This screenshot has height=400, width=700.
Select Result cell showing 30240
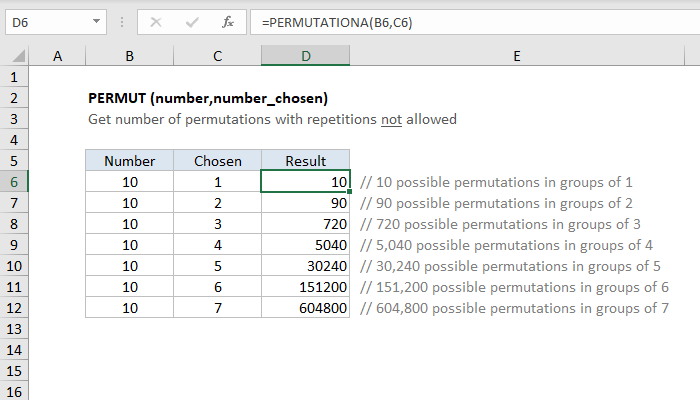tap(305, 266)
